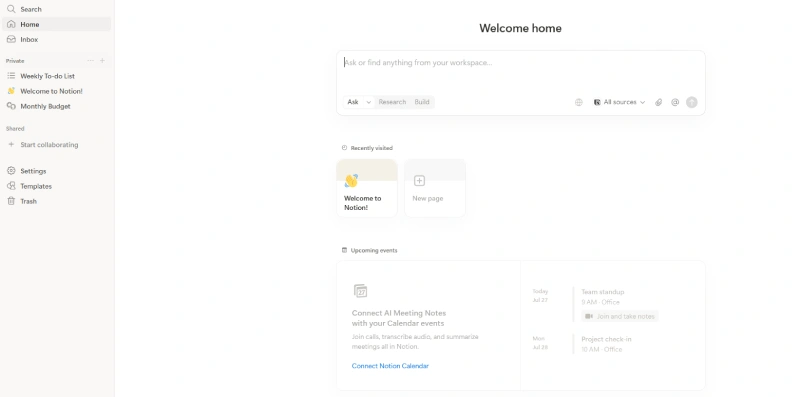Click the Monthly Budget coins icon

(11, 106)
